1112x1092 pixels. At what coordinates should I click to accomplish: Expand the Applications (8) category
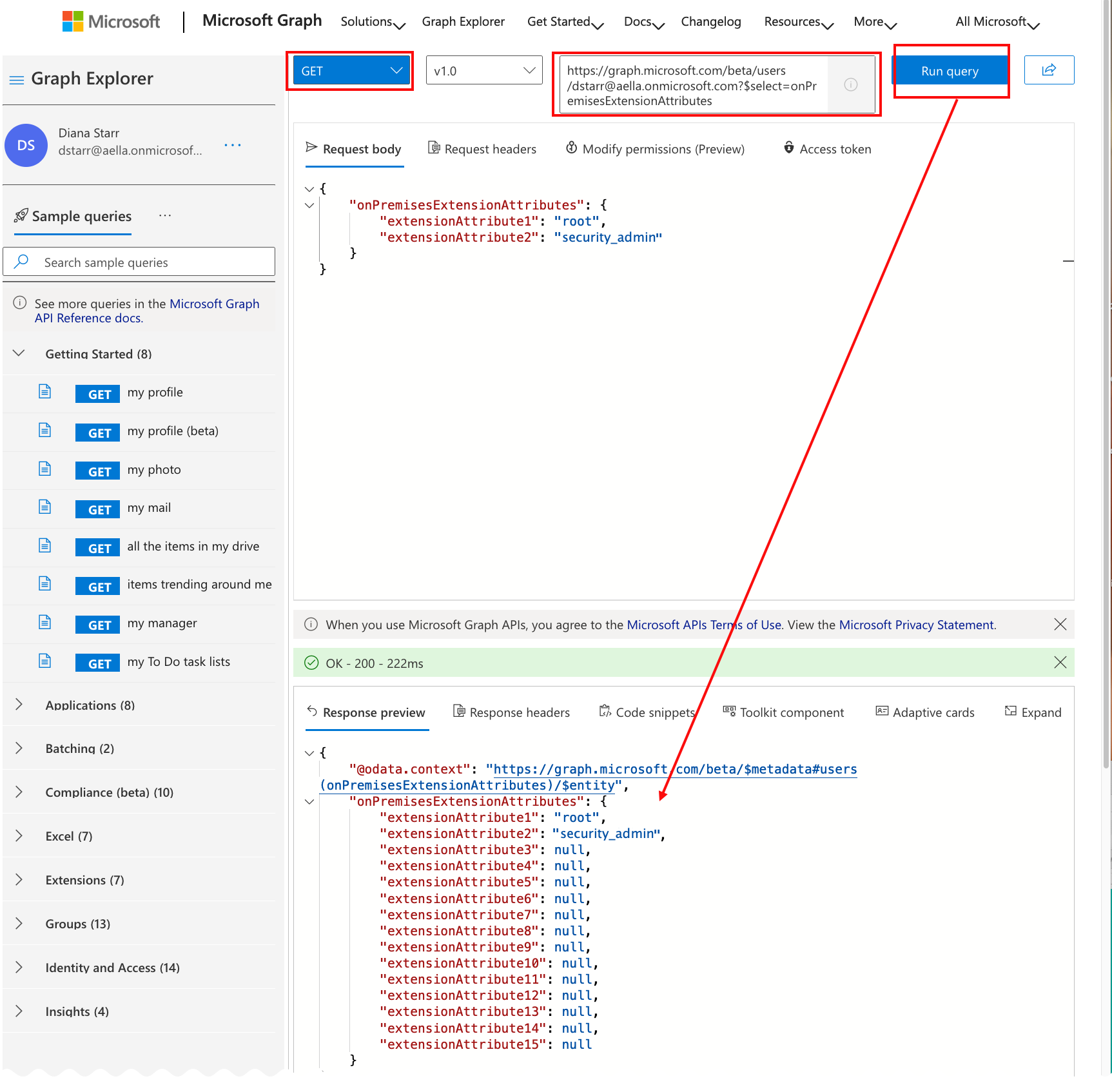coord(19,705)
